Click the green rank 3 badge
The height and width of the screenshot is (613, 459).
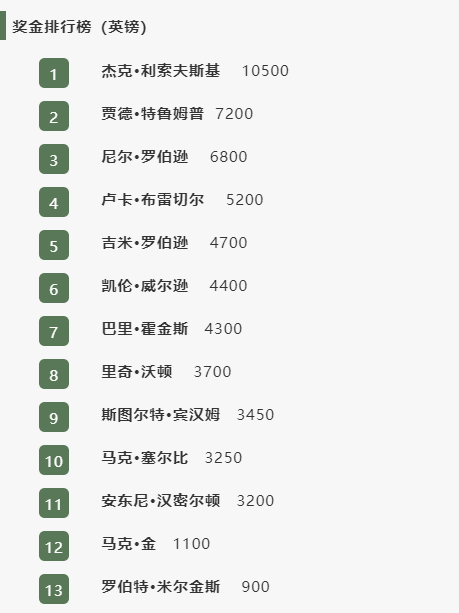(54, 159)
